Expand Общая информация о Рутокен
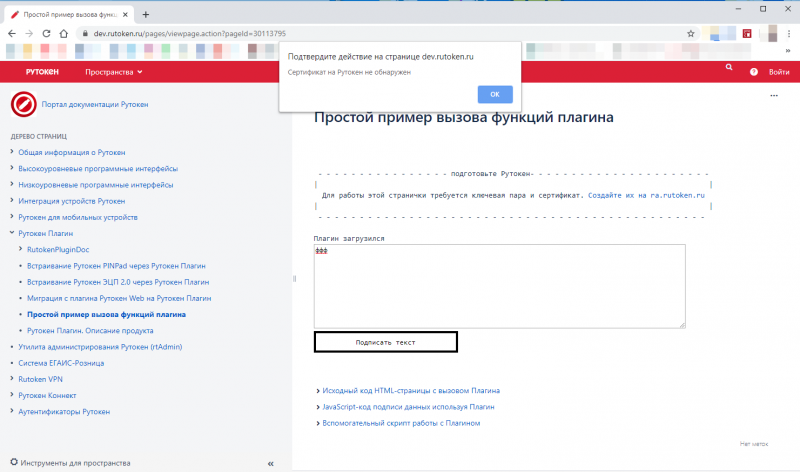 click(12, 152)
